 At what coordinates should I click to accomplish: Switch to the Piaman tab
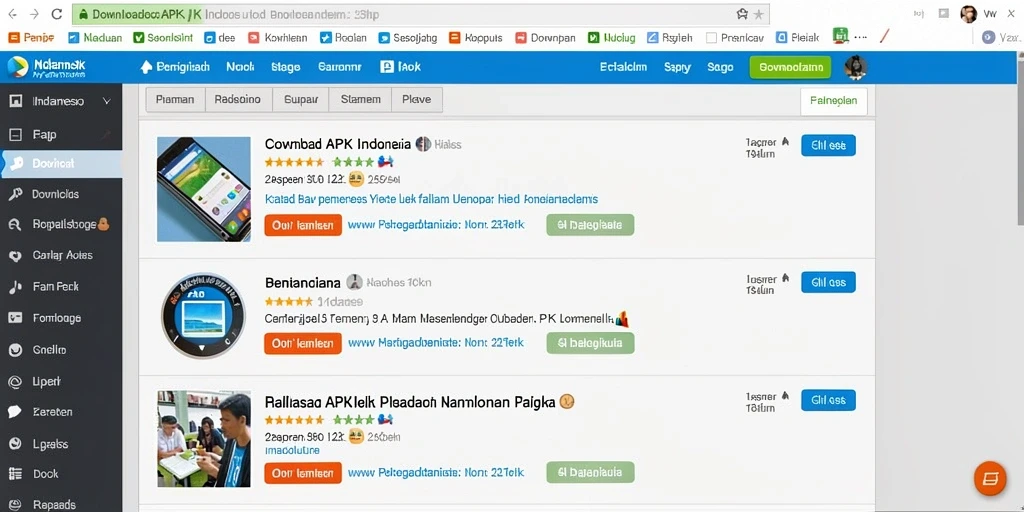175,100
